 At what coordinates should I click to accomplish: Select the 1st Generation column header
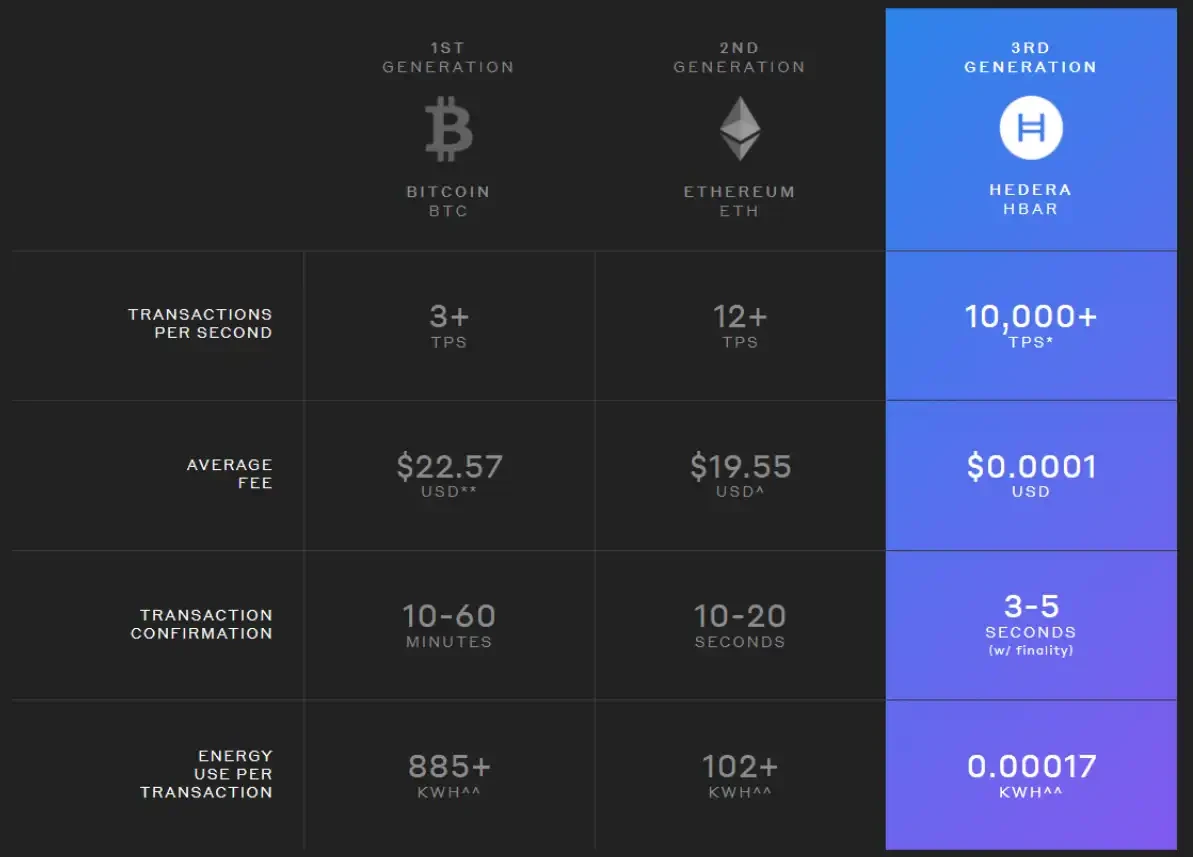(x=448, y=58)
